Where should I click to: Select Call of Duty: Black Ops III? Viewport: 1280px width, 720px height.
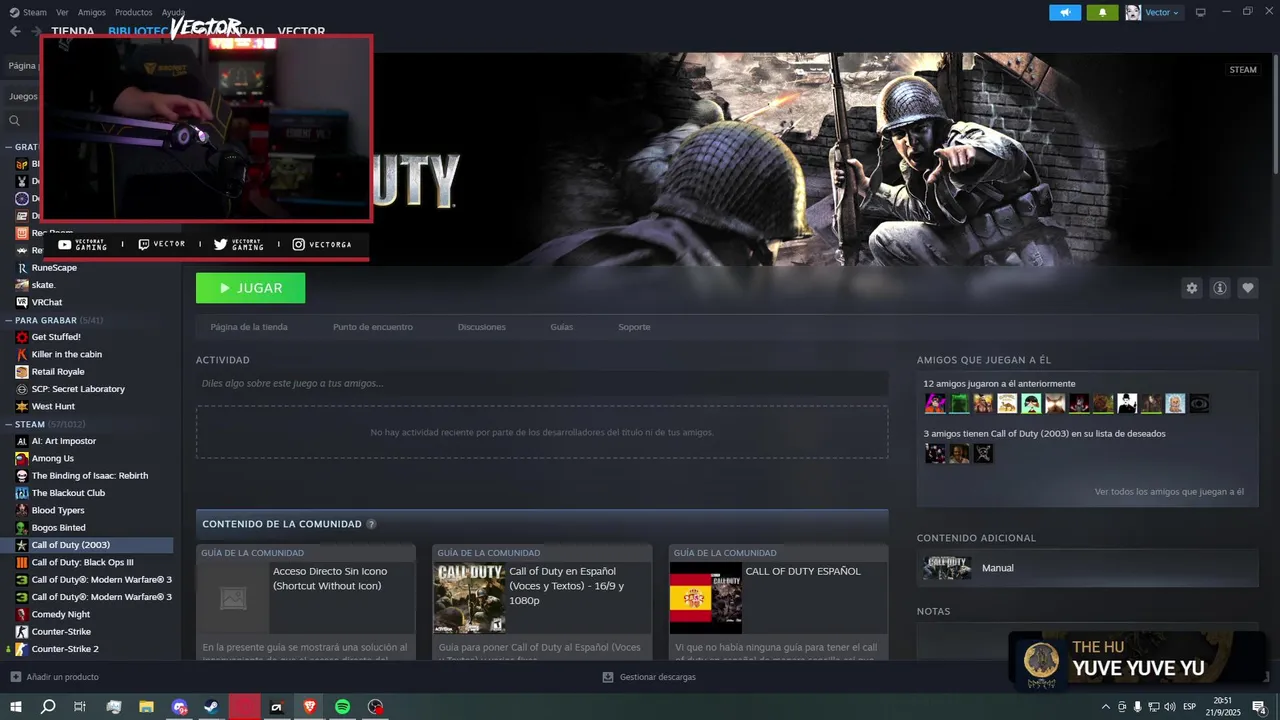point(82,562)
